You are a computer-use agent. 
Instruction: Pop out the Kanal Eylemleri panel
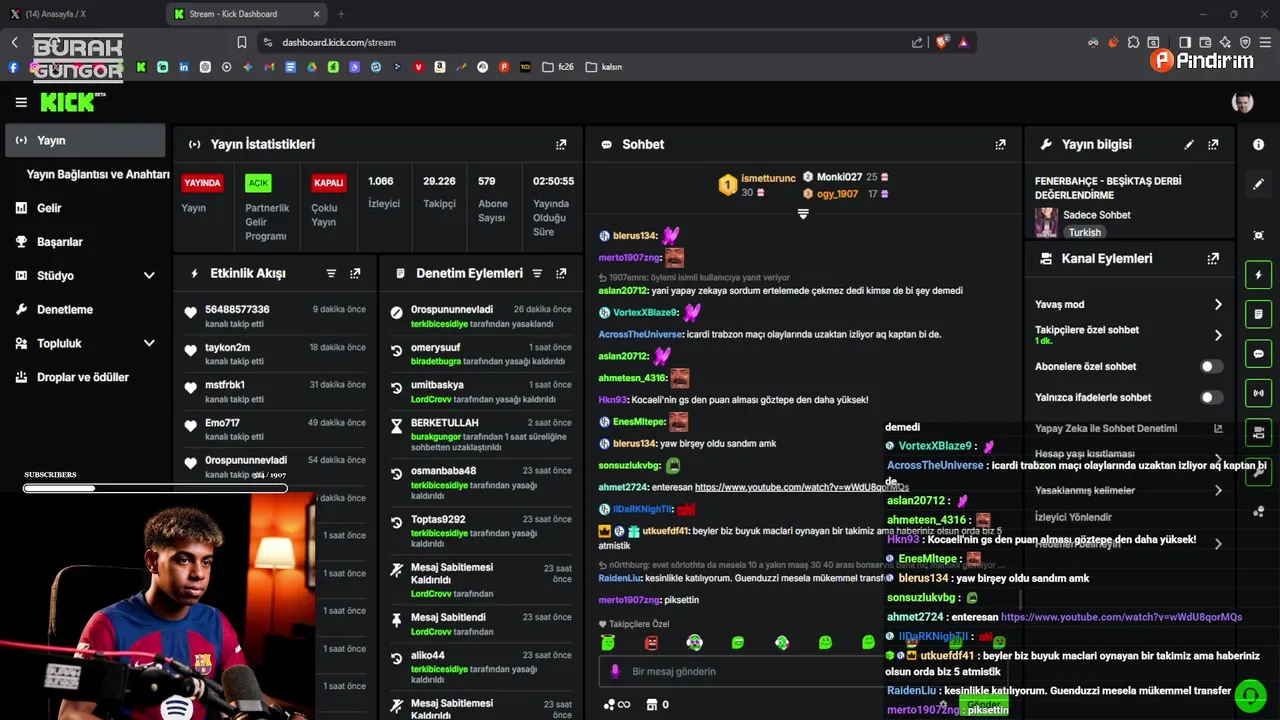click(1213, 258)
